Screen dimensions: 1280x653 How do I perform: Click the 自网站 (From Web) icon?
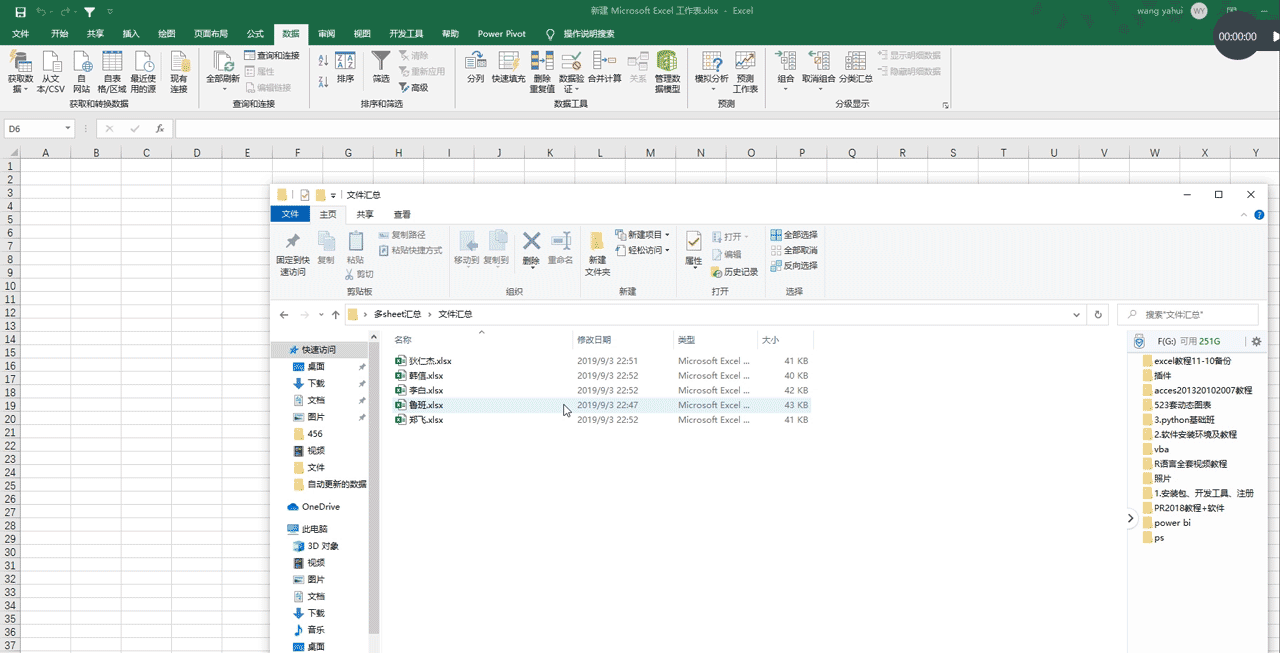pyautogui.click(x=81, y=72)
